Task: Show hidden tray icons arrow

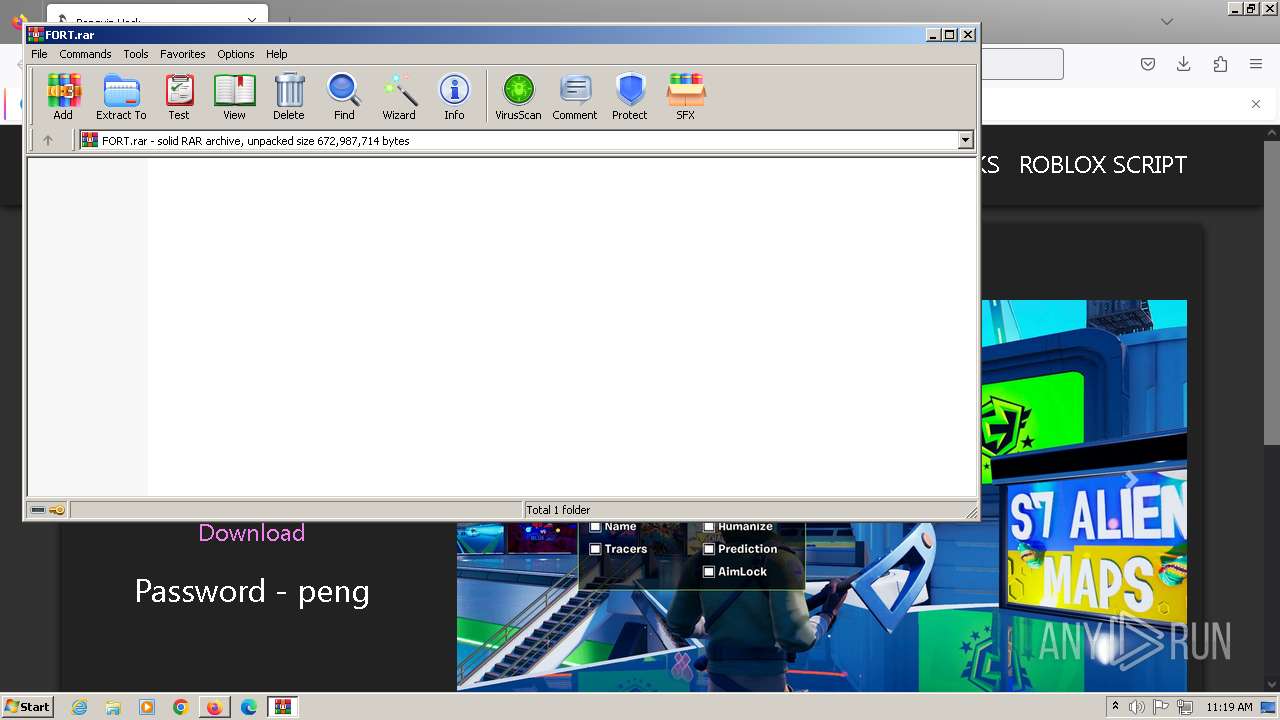Action: [x=1115, y=707]
